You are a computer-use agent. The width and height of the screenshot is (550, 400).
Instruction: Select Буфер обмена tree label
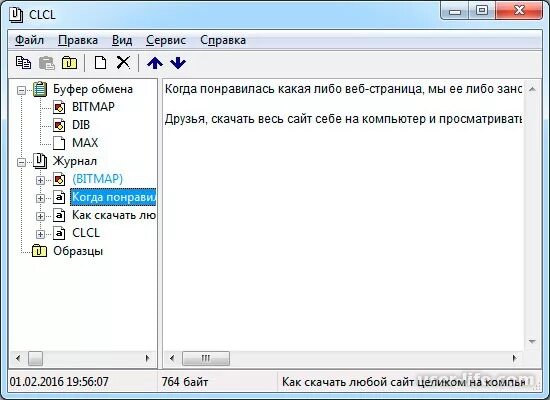(93, 89)
